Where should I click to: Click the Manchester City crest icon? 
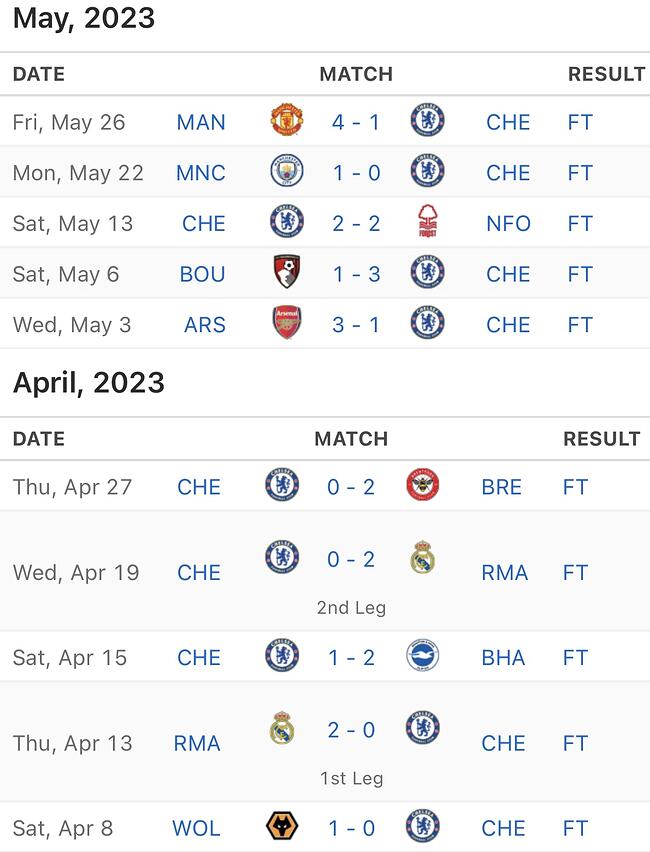pos(286,171)
